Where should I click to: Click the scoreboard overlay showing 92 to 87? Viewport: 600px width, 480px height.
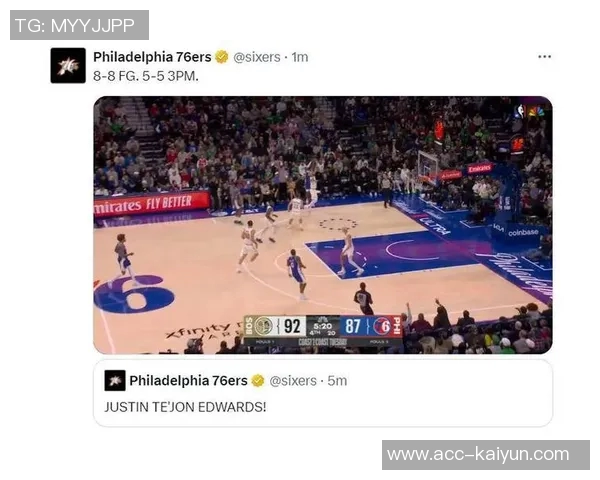(x=323, y=330)
